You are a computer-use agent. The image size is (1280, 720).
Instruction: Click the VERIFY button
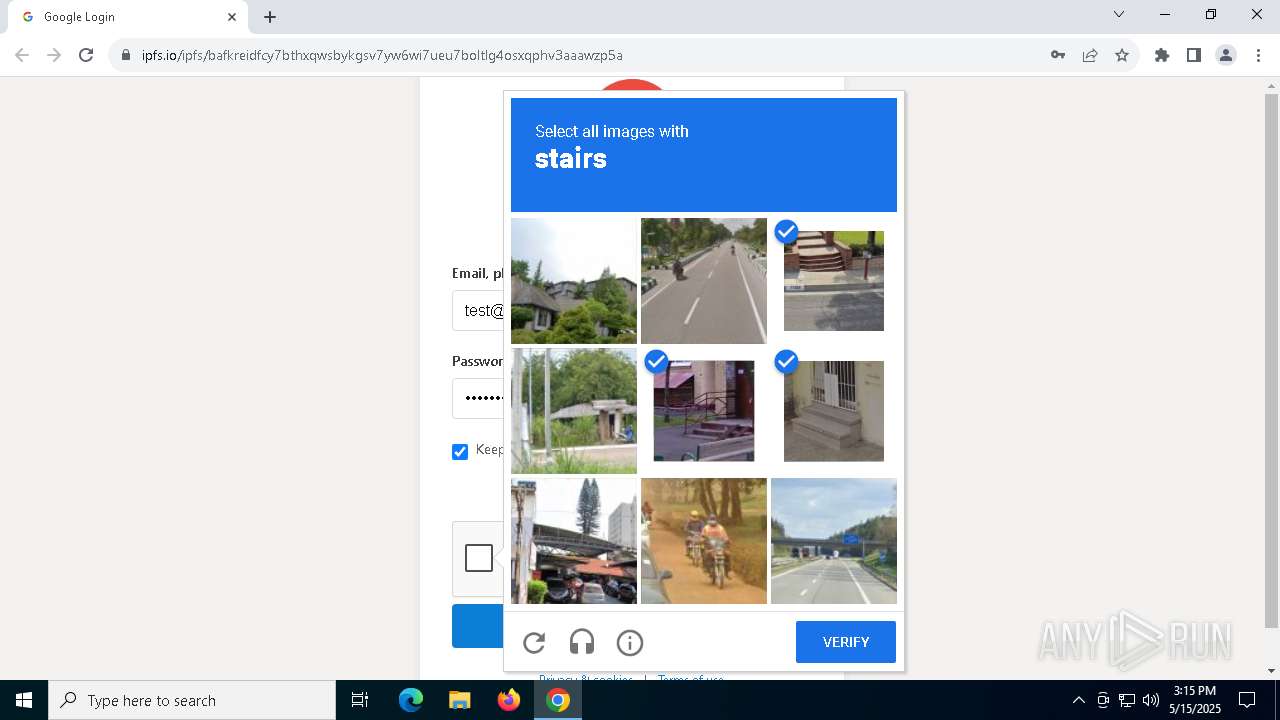click(846, 642)
